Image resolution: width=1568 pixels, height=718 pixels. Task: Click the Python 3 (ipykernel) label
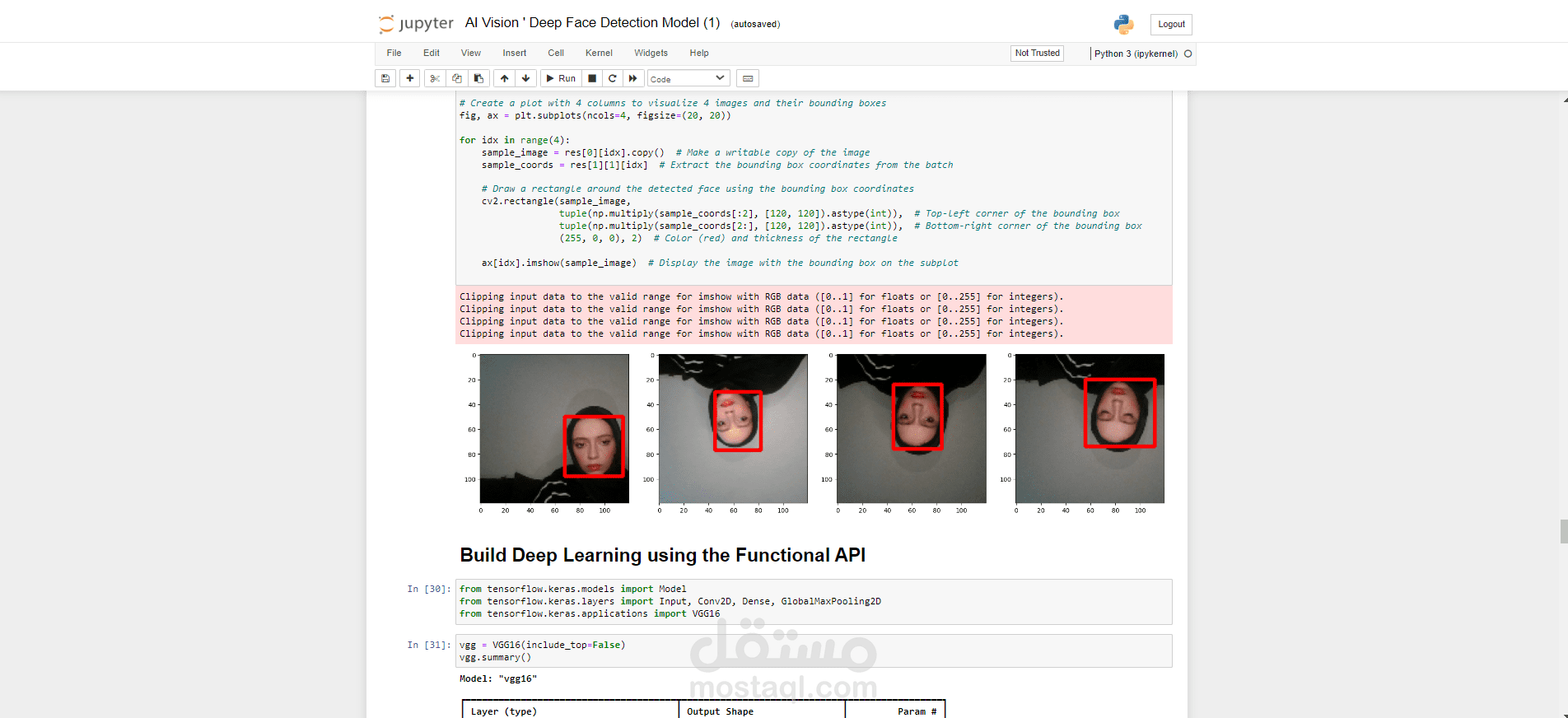[1136, 54]
